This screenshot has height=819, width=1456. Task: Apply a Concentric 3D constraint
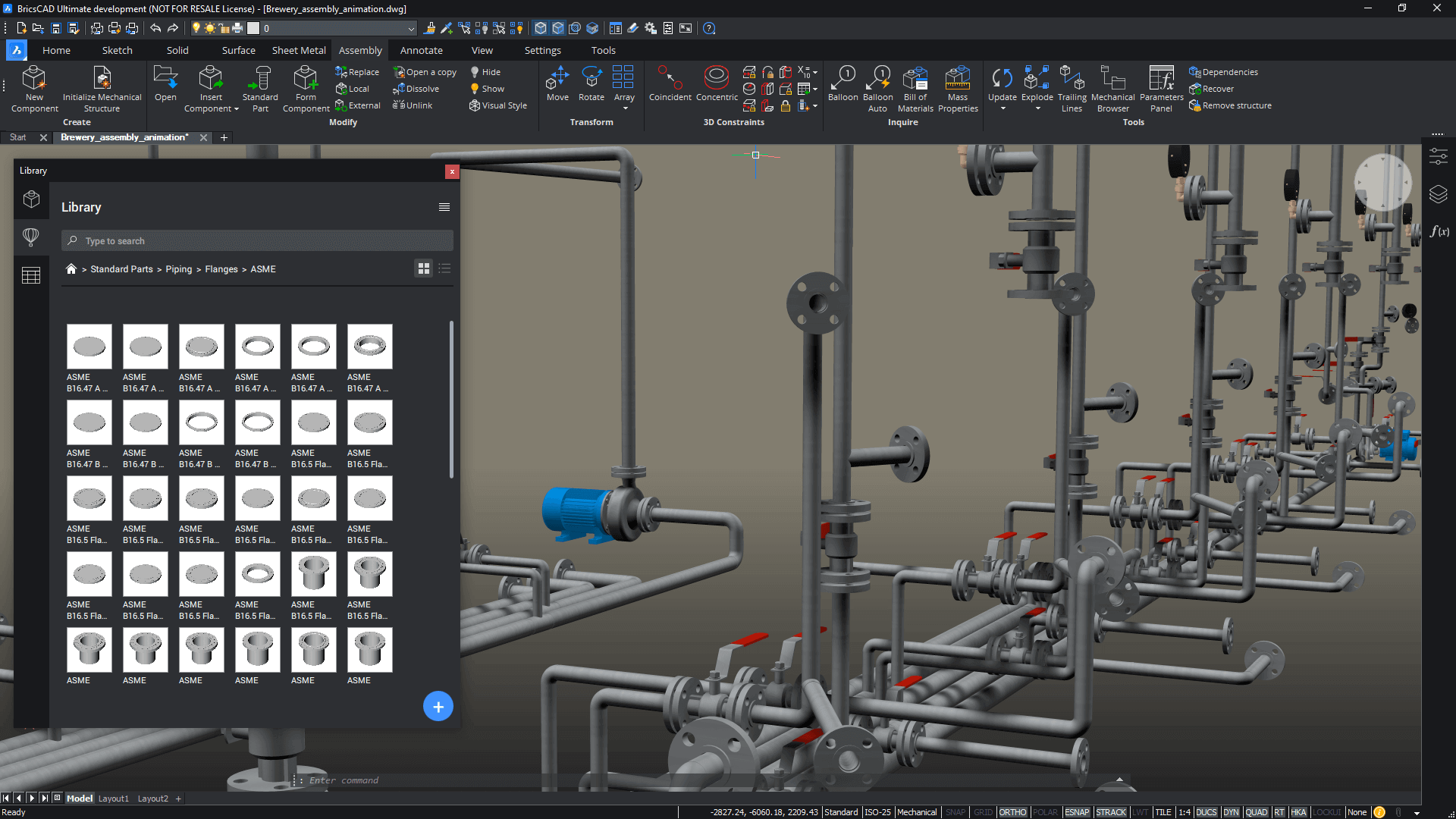click(716, 85)
